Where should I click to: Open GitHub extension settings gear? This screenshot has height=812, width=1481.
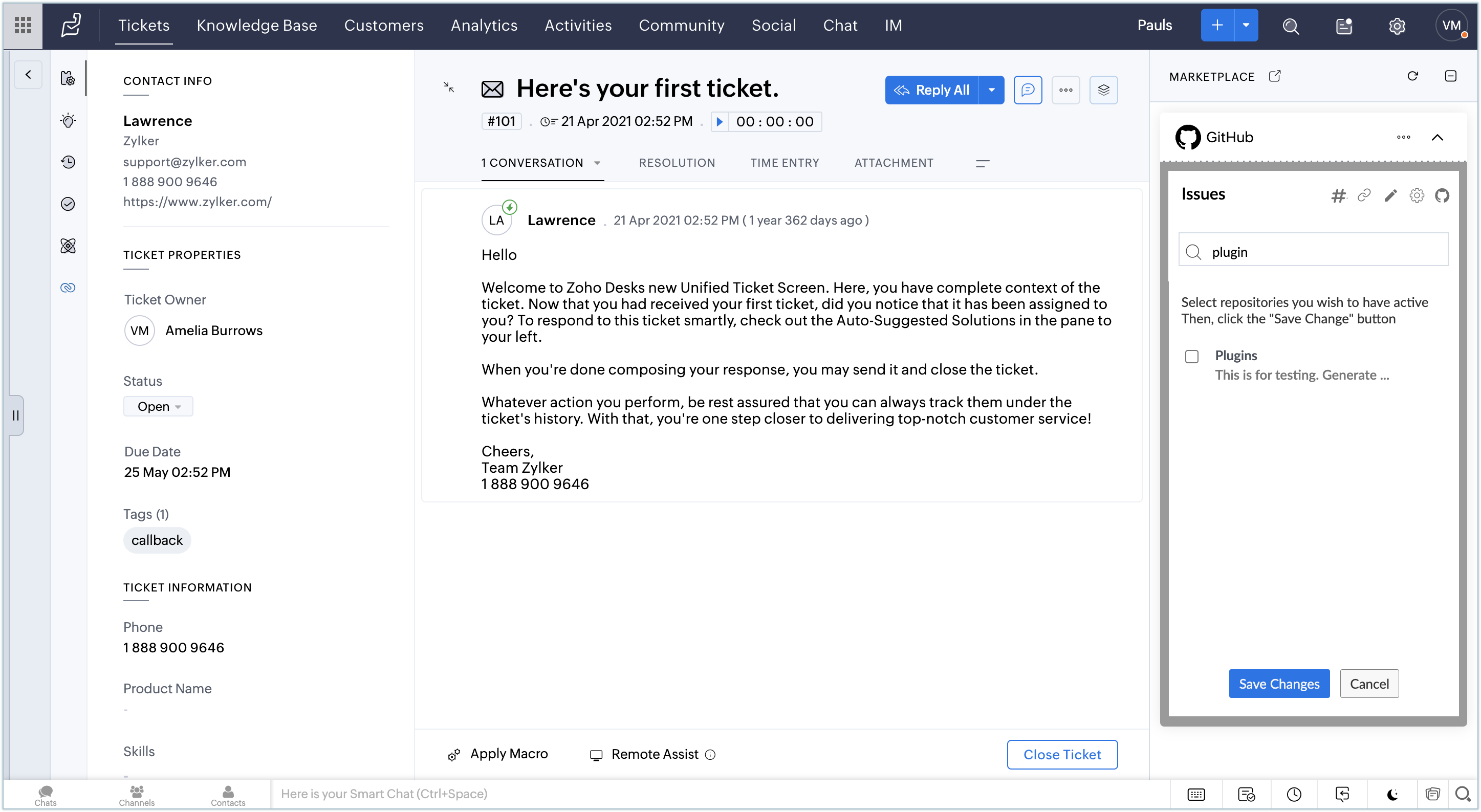(1417, 195)
